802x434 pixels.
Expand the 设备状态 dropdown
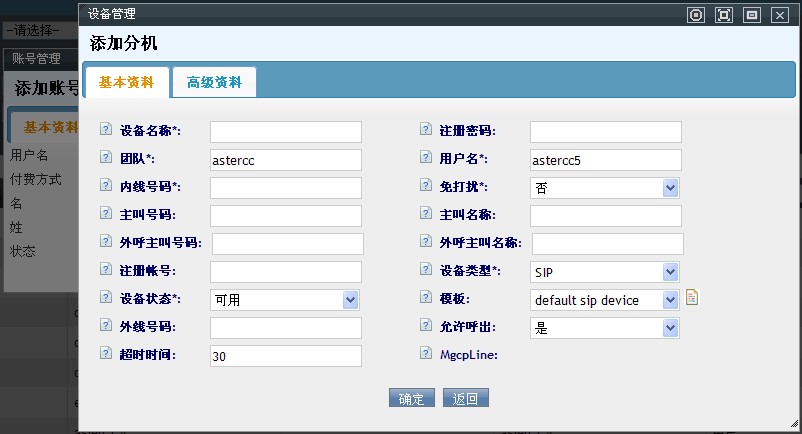tap(350, 300)
